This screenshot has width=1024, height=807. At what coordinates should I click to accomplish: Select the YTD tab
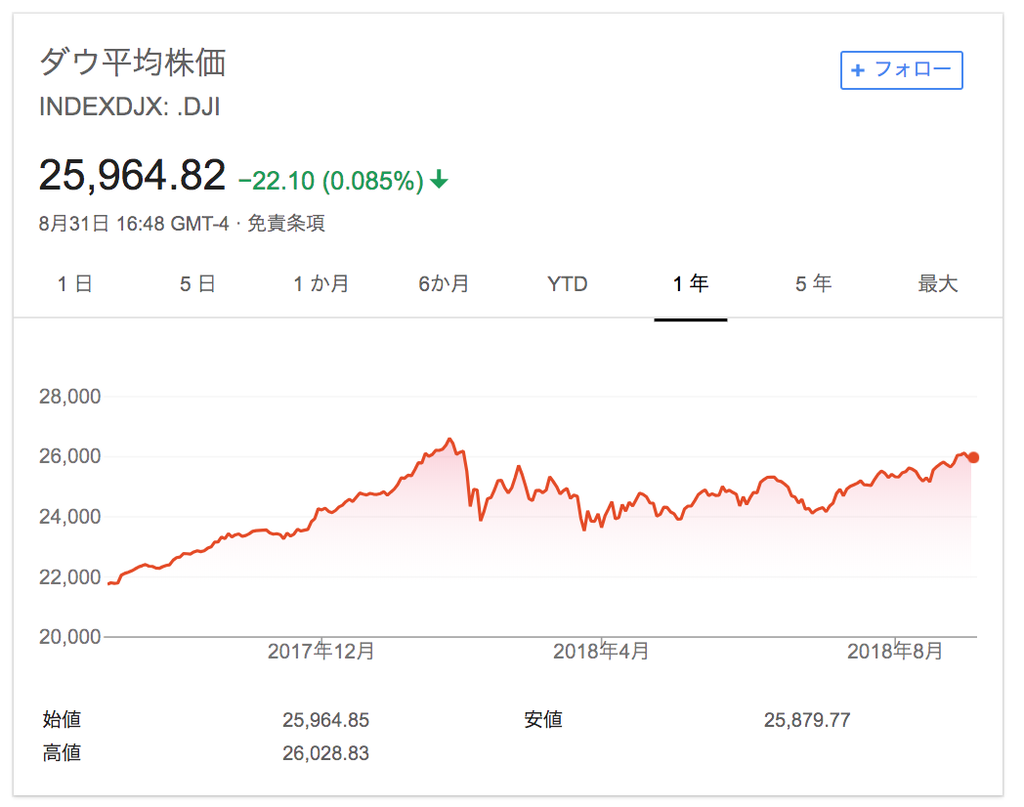pos(567,284)
